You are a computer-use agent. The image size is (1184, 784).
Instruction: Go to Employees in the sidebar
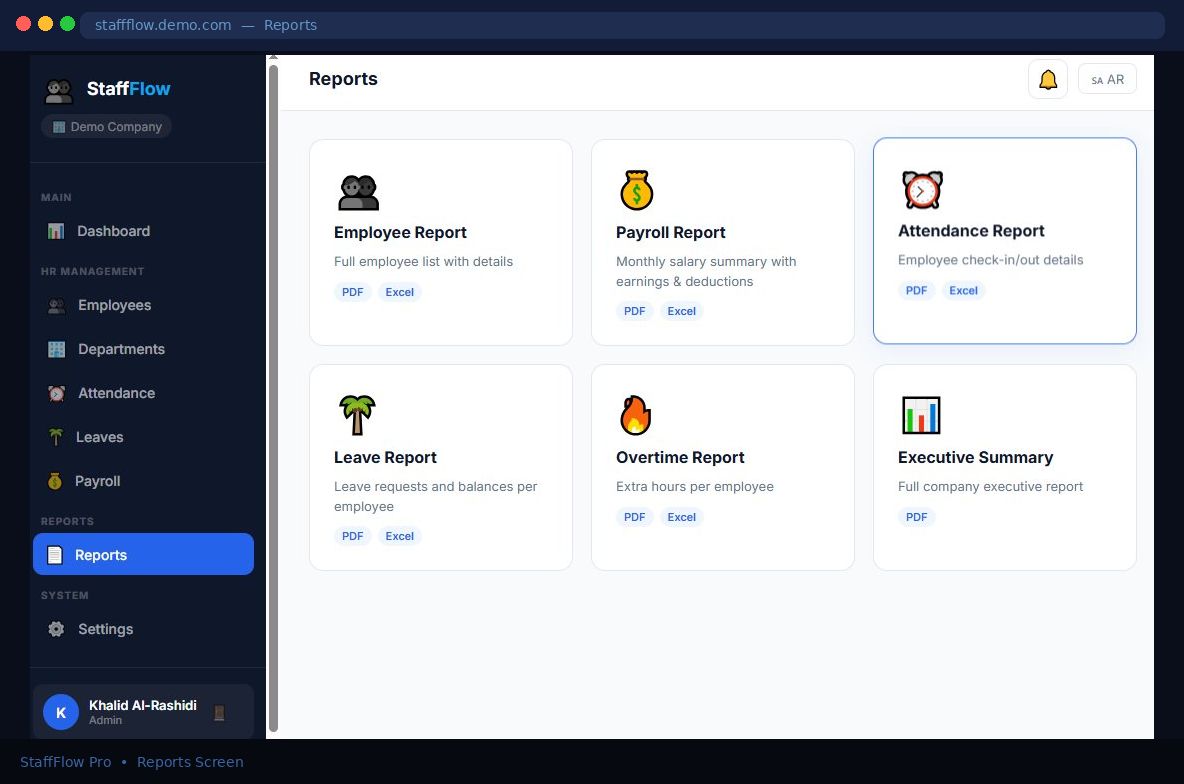(x=143, y=305)
